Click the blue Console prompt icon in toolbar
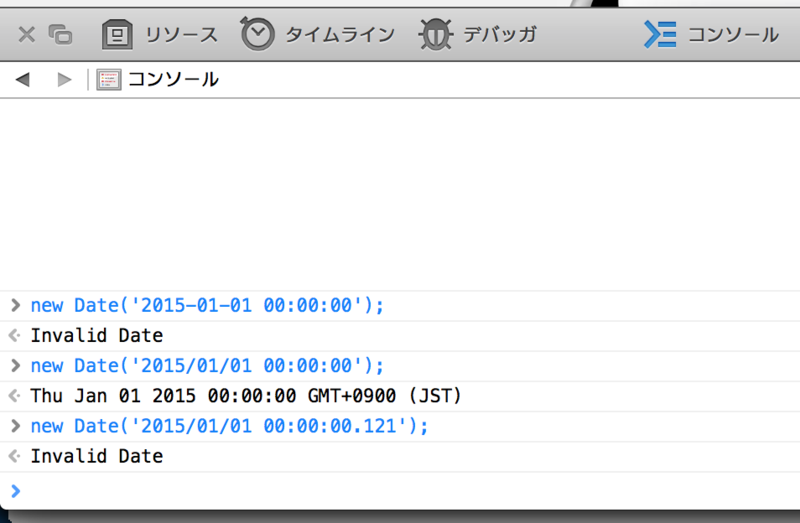 660,35
